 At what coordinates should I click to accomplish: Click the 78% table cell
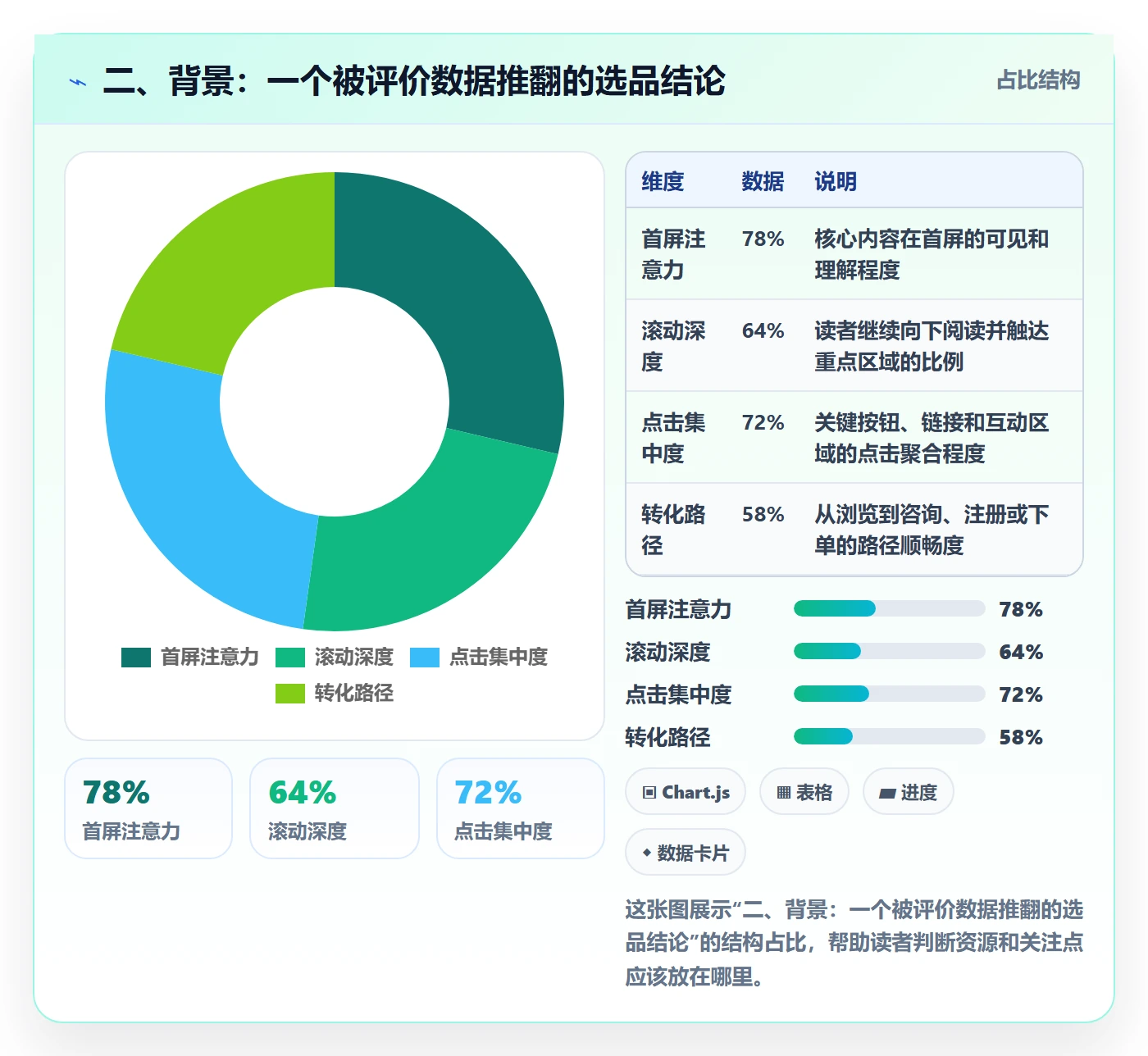[763, 239]
